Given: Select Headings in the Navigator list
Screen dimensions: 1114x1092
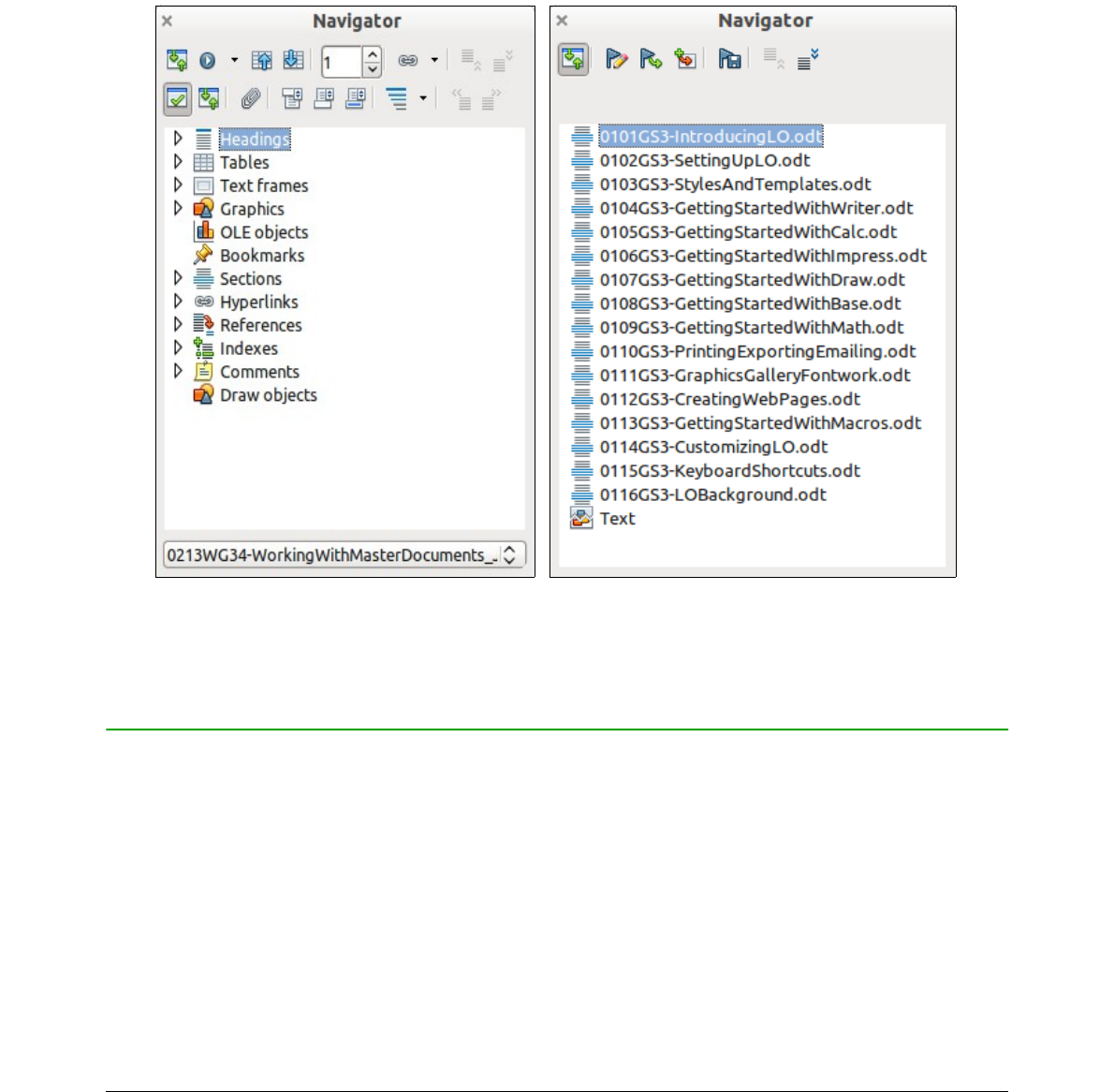Looking at the screenshot, I should pos(255,140).
